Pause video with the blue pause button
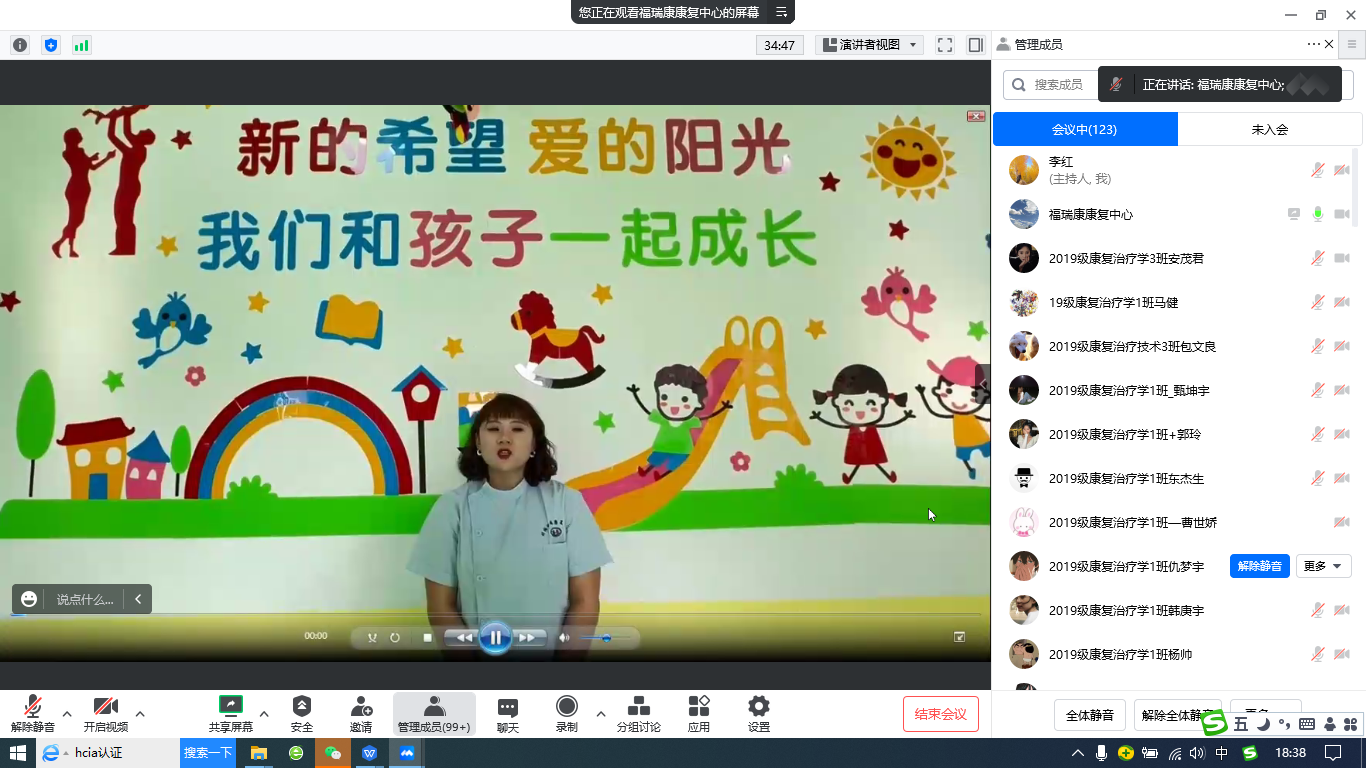The height and width of the screenshot is (768, 1366). [495, 637]
